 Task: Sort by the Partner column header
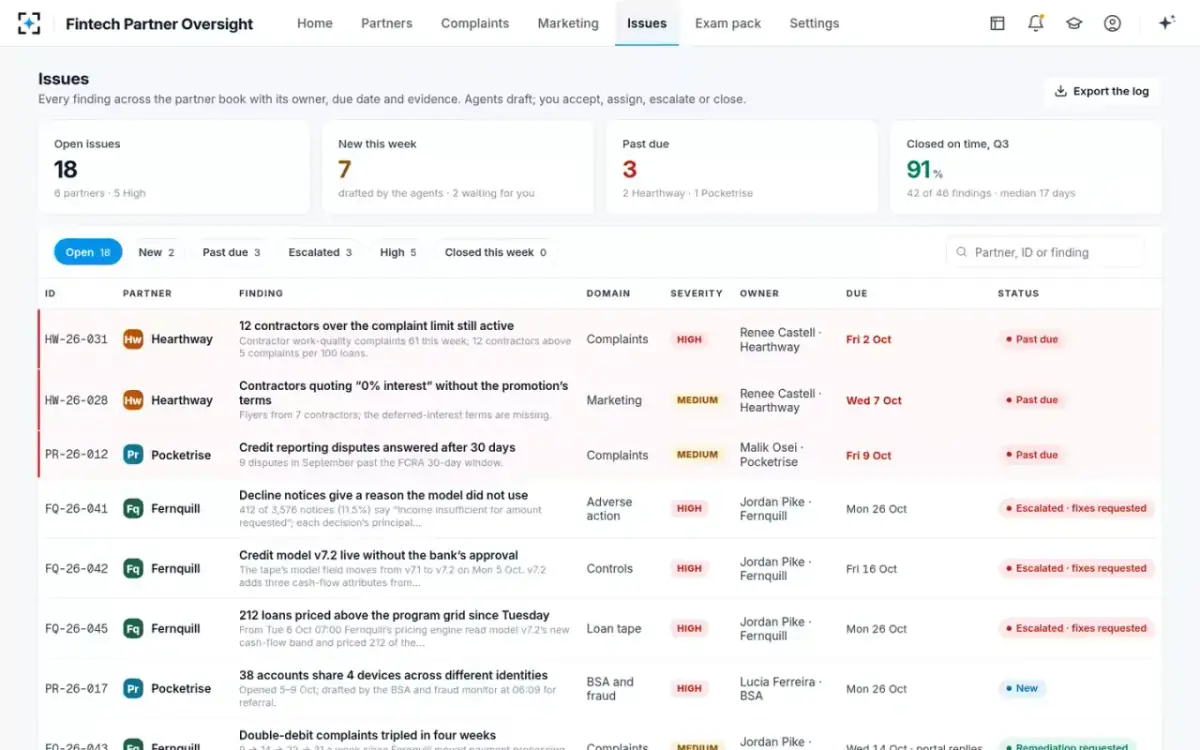[x=147, y=294]
